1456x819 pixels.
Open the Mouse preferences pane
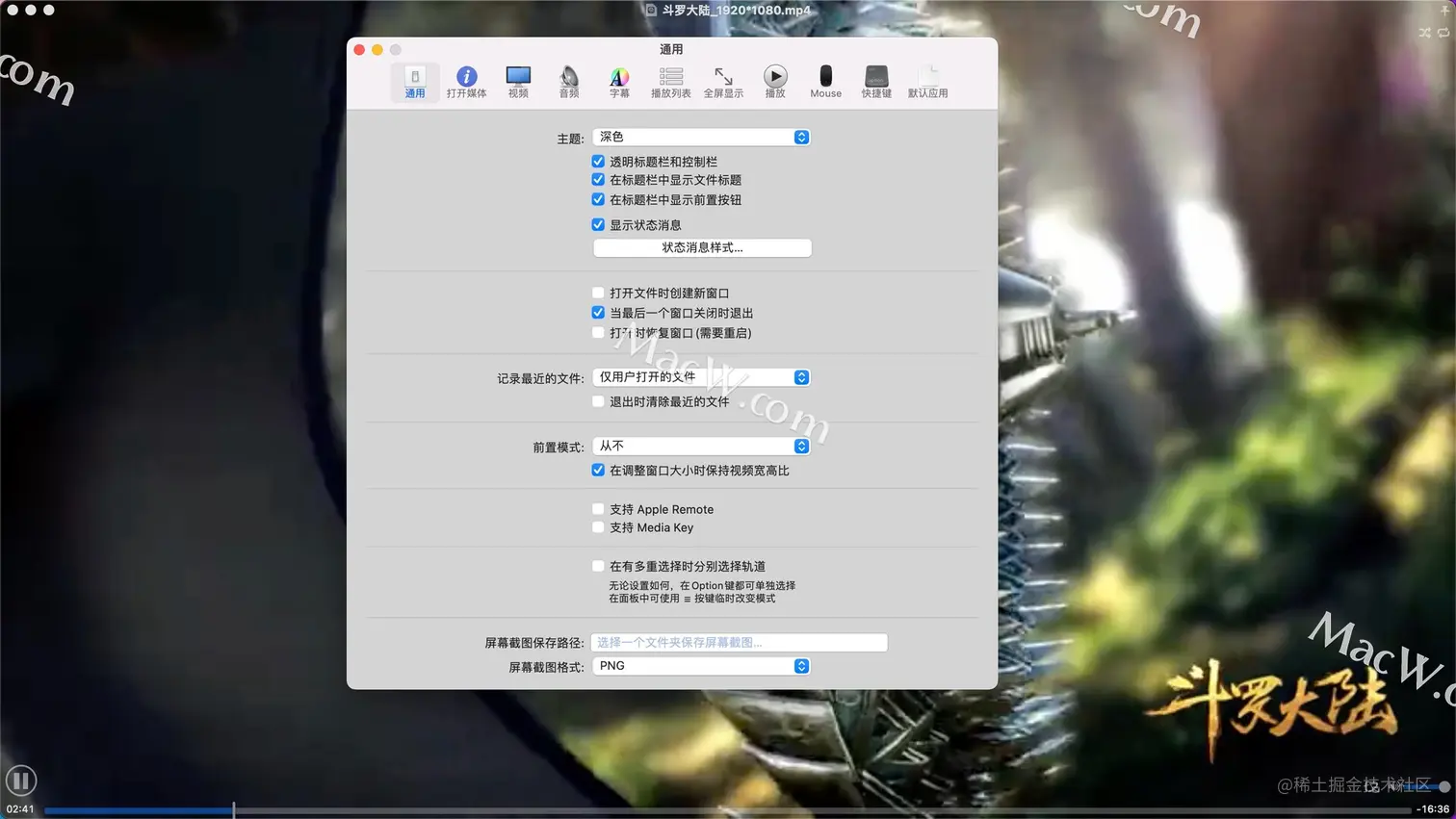[x=825, y=82]
